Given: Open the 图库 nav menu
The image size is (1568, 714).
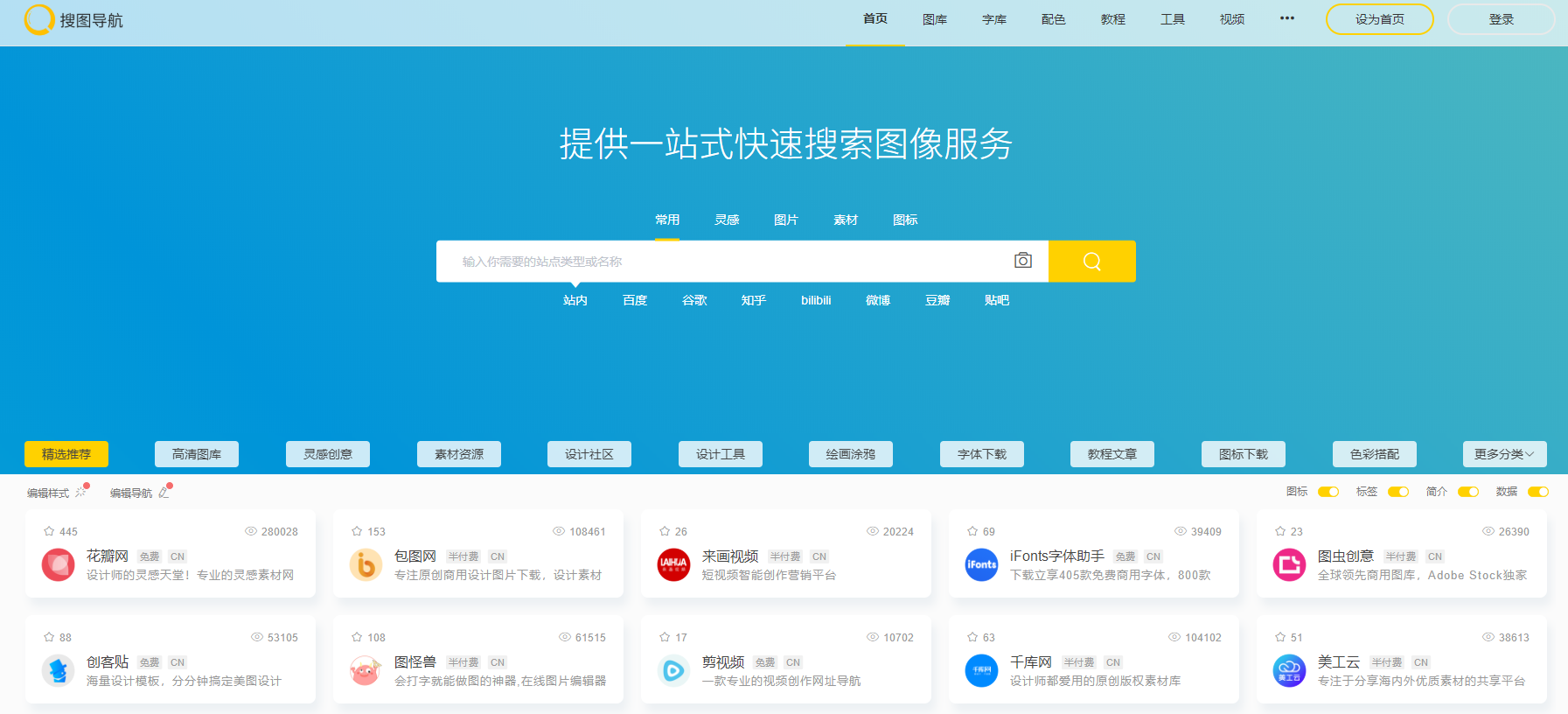Looking at the screenshot, I should [x=935, y=19].
